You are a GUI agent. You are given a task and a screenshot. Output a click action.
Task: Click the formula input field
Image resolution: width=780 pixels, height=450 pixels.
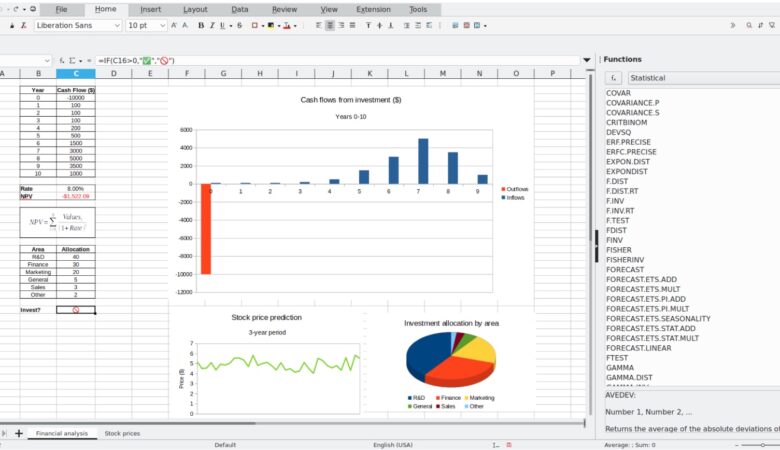coord(330,60)
